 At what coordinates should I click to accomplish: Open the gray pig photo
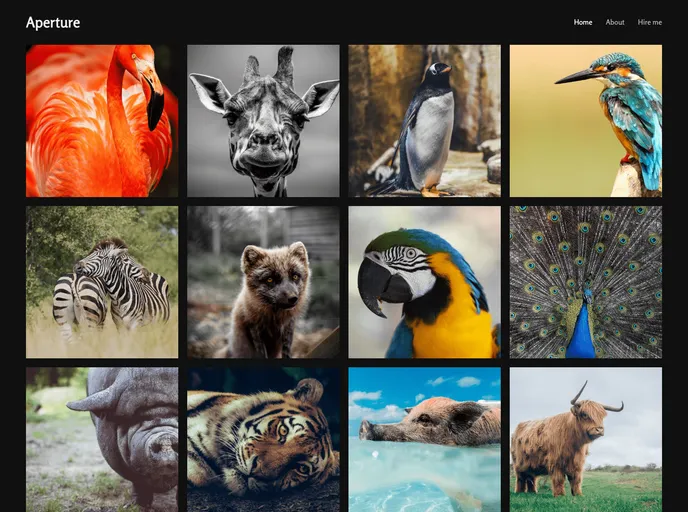101,439
